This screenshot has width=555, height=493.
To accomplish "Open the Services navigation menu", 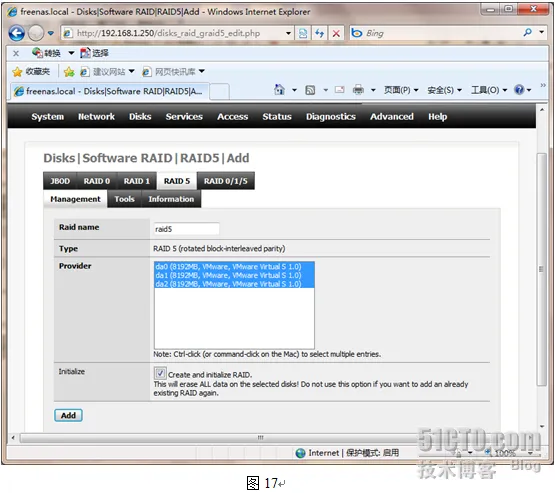I will pyautogui.click(x=184, y=117).
